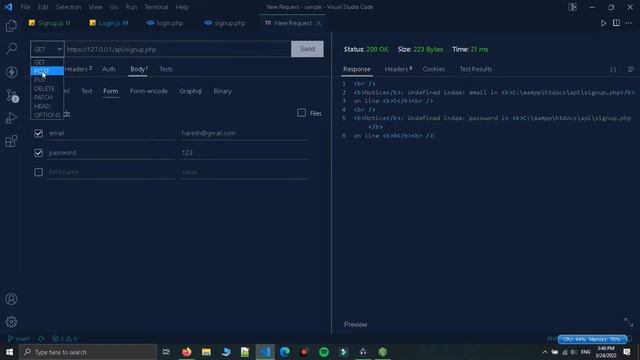
Task: Open File Explorer from the taskbar
Action: coord(206,352)
